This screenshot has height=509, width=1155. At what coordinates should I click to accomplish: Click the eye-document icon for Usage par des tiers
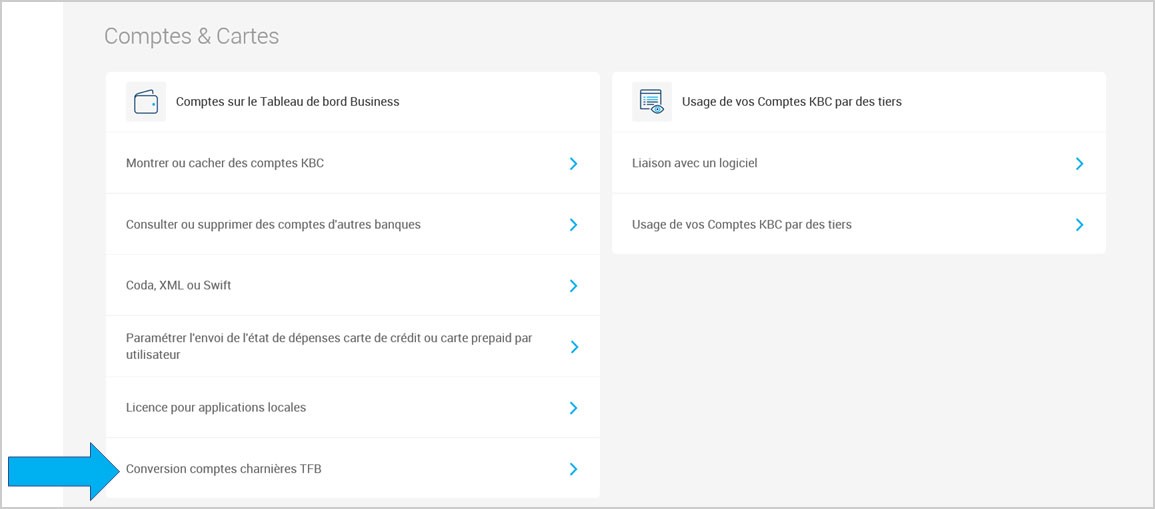tap(652, 102)
